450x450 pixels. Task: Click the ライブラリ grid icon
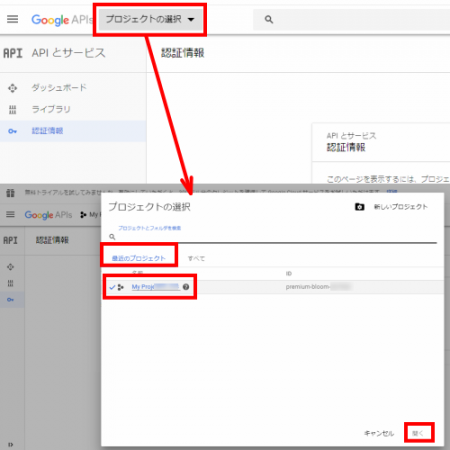(x=13, y=110)
